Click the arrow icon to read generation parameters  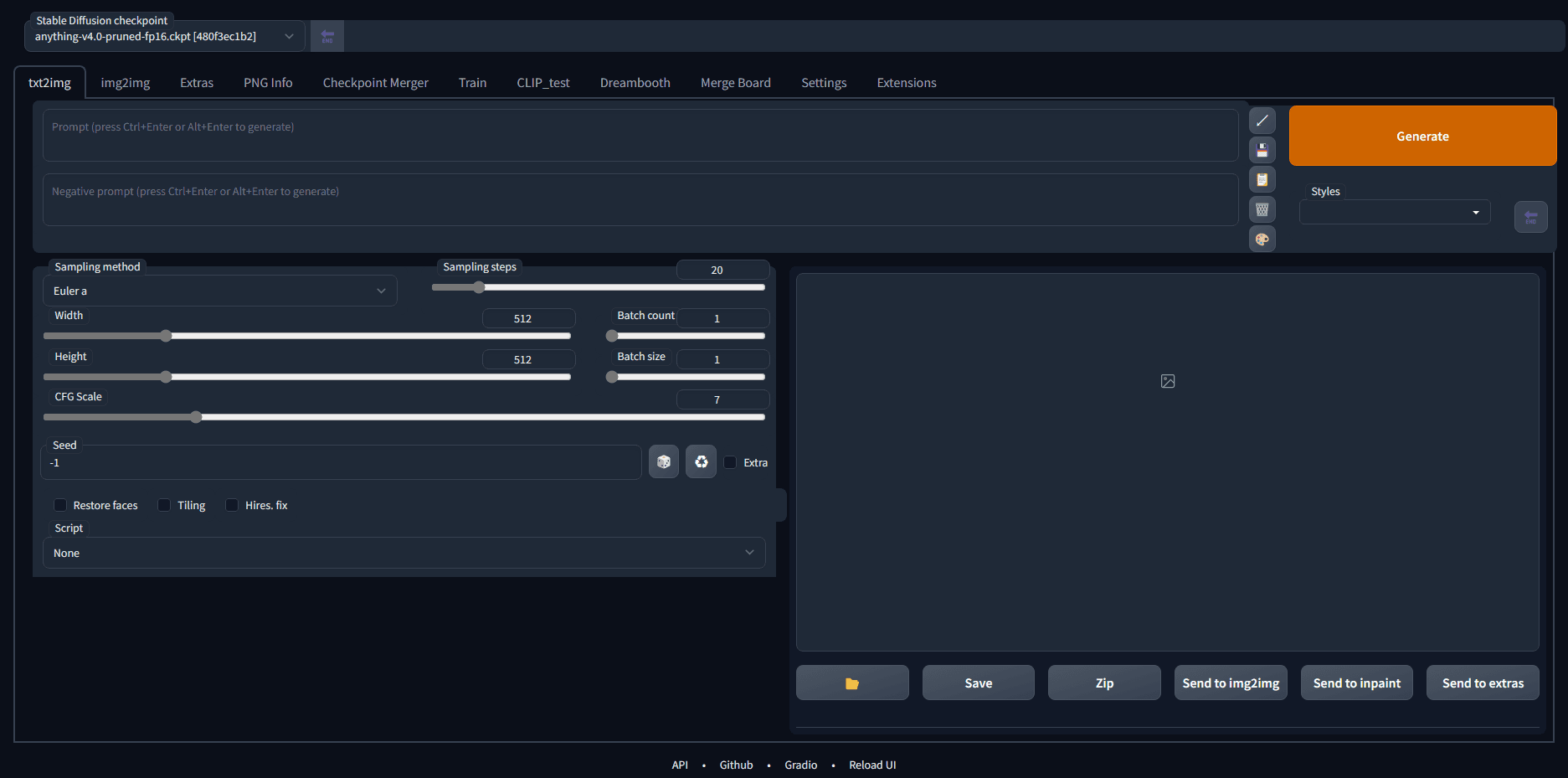click(x=1262, y=121)
